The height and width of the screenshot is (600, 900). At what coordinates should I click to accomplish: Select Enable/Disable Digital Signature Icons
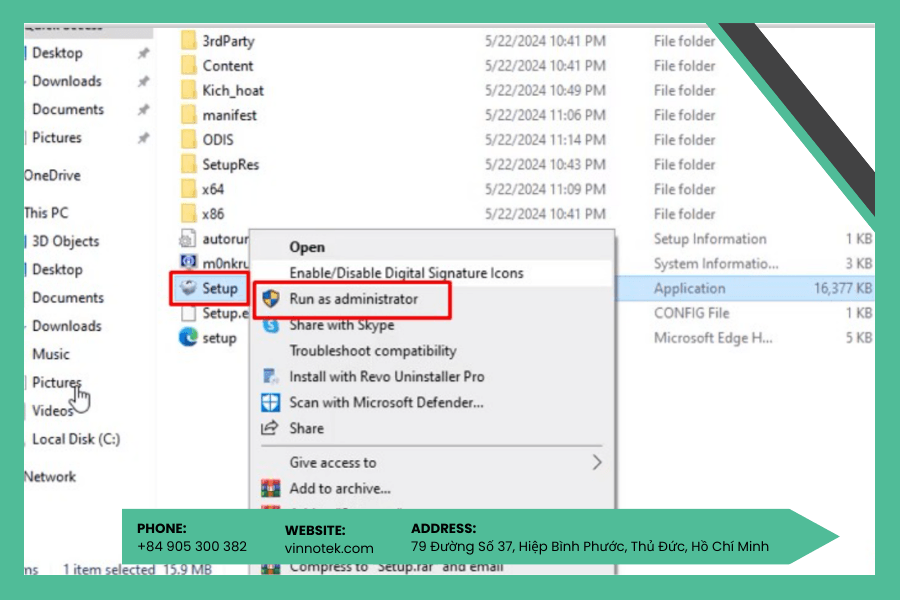click(x=406, y=273)
